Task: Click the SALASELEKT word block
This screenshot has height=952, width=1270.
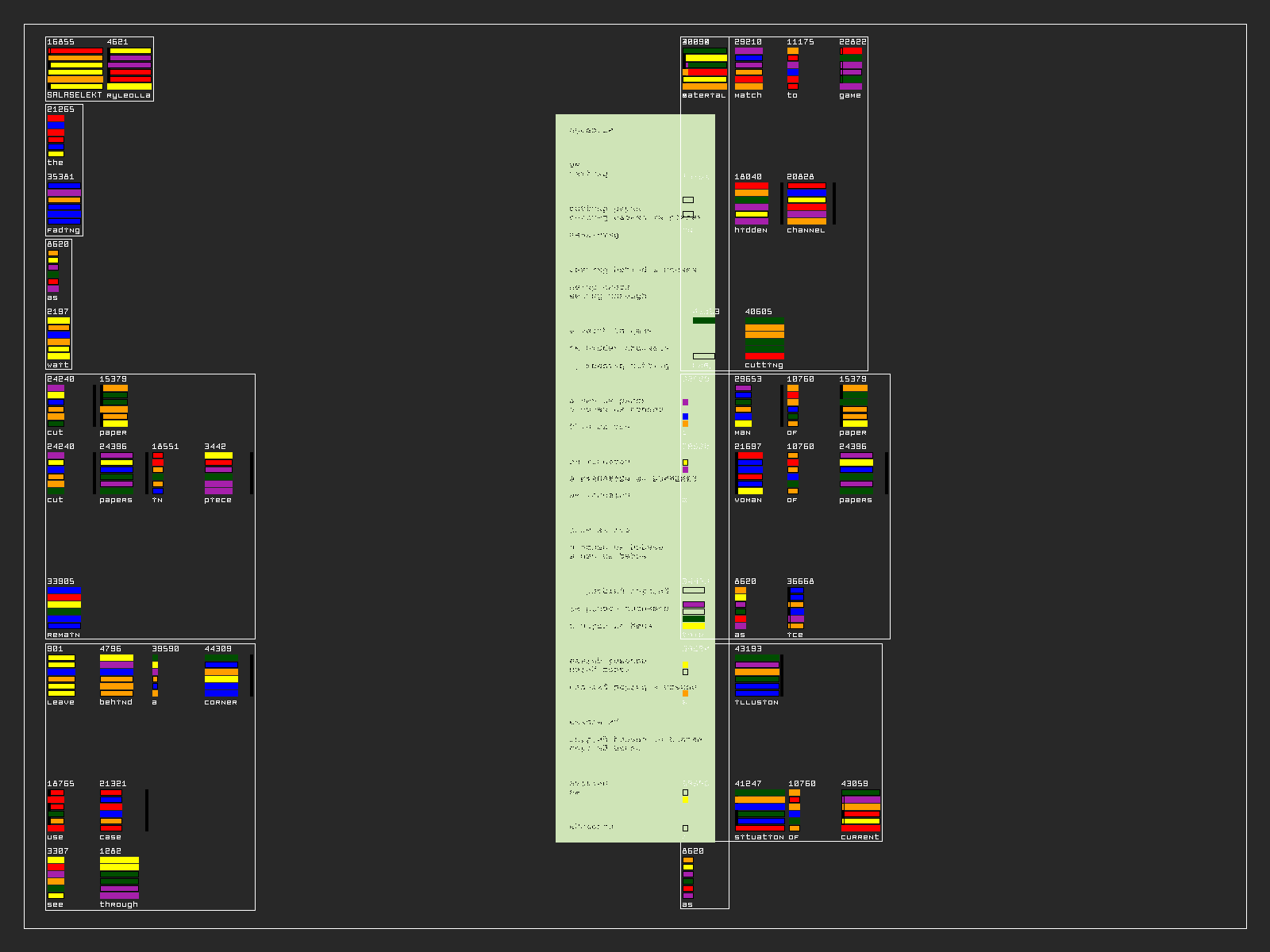Action: pyautogui.click(x=75, y=68)
